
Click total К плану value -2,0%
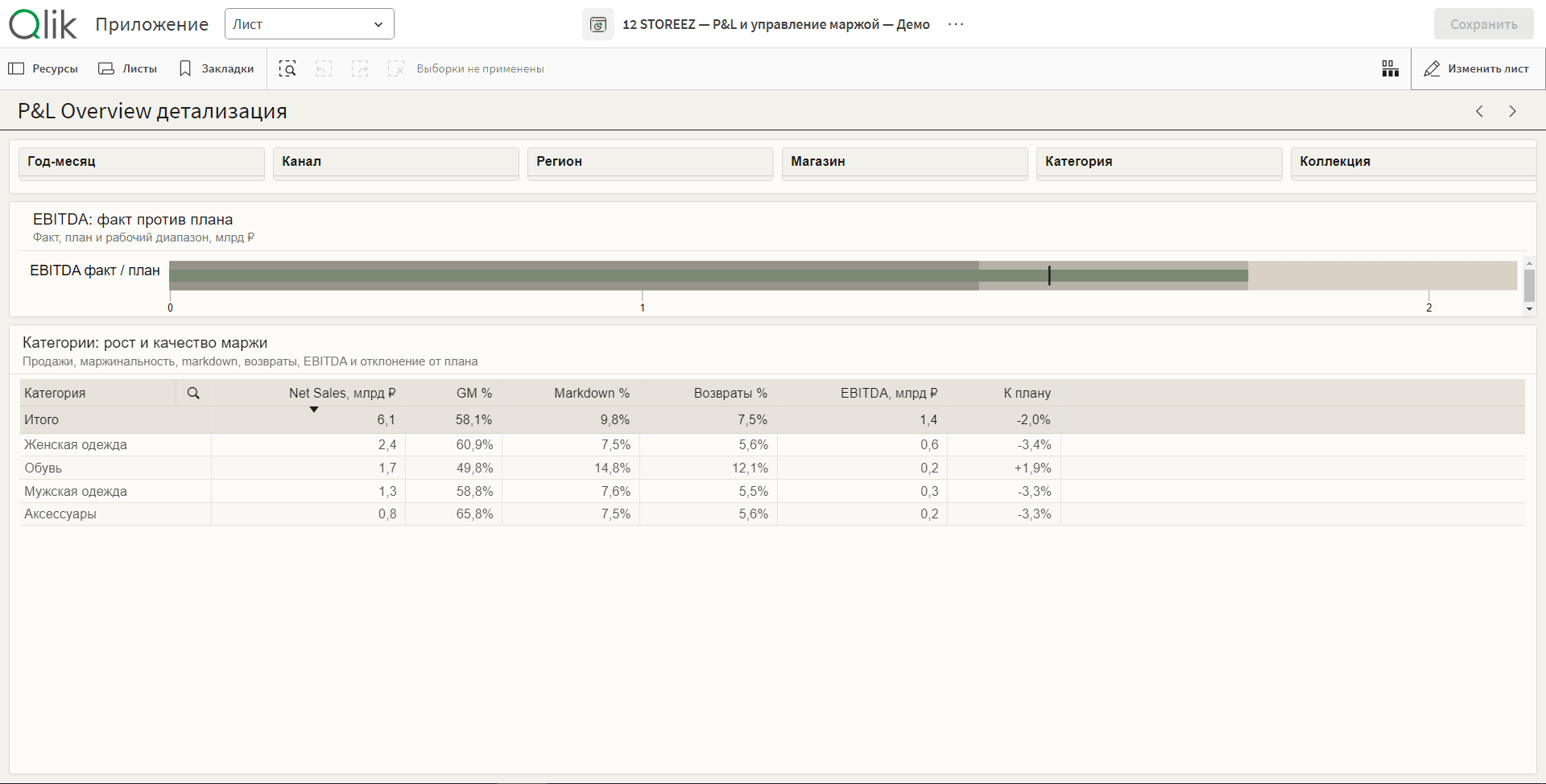pos(1034,419)
